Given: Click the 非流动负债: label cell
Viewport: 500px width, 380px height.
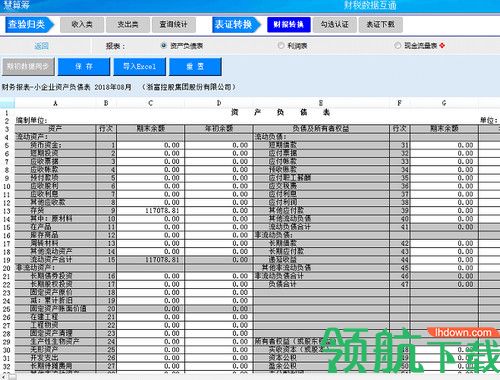Looking at the screenshot, I should (x=321, y=235).
